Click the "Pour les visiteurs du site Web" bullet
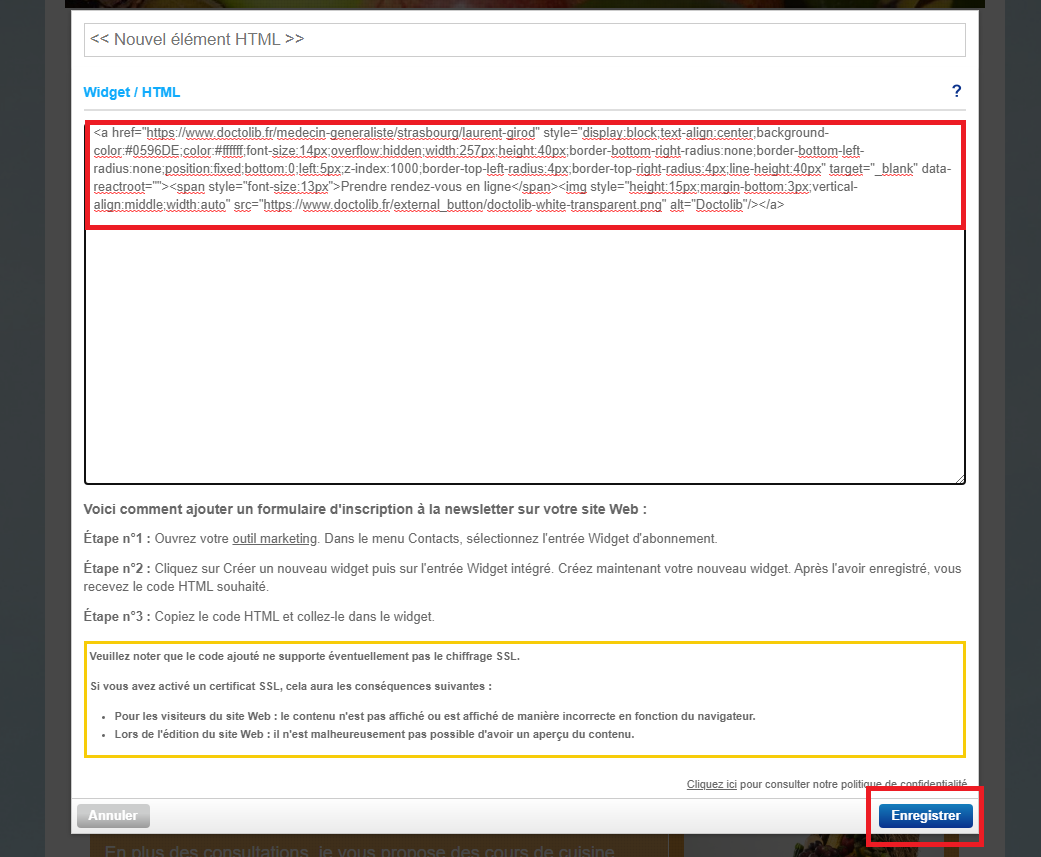The height and width of the screenshot is (857, 1041). point(434,716)
